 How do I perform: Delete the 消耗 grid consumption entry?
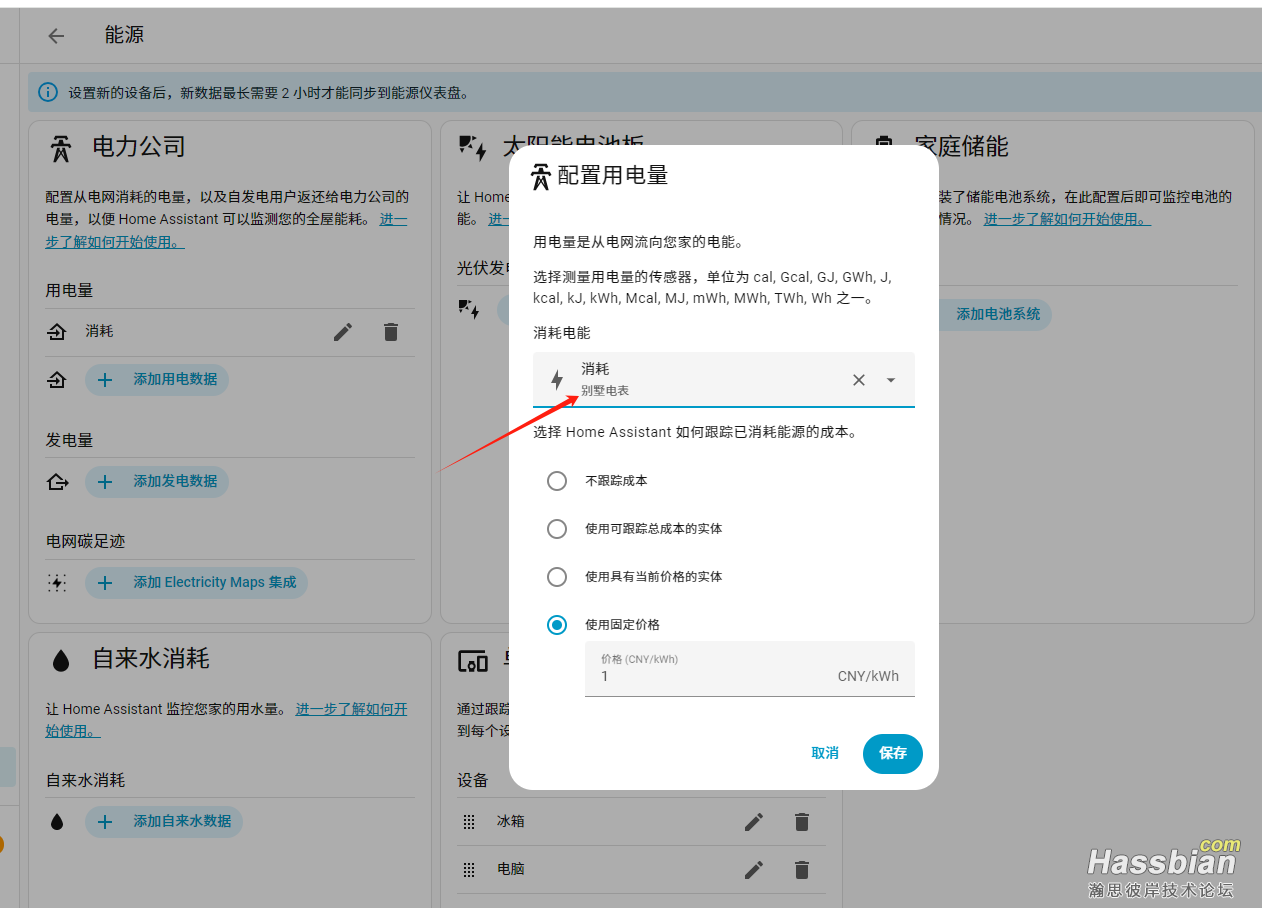click(x=391, y=332)
